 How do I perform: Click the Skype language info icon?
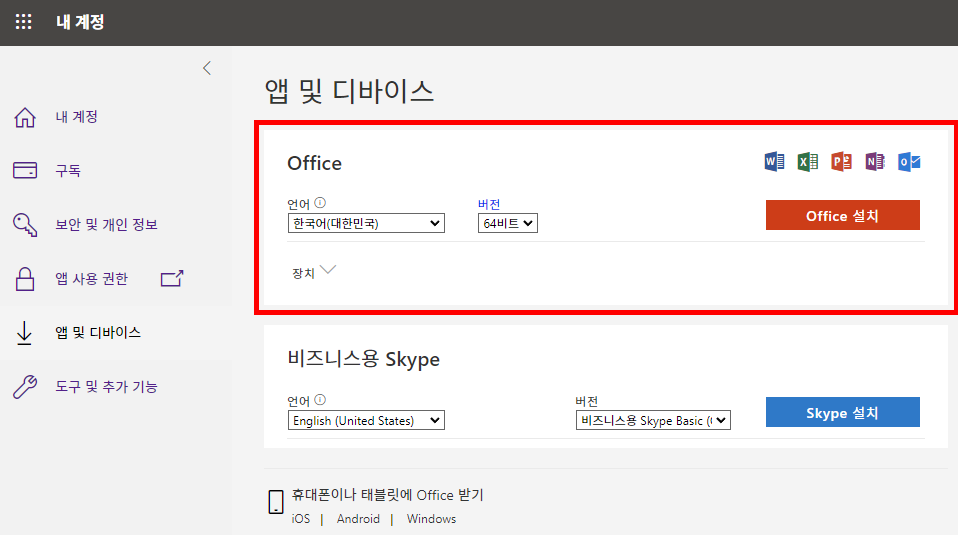(320, 400)
